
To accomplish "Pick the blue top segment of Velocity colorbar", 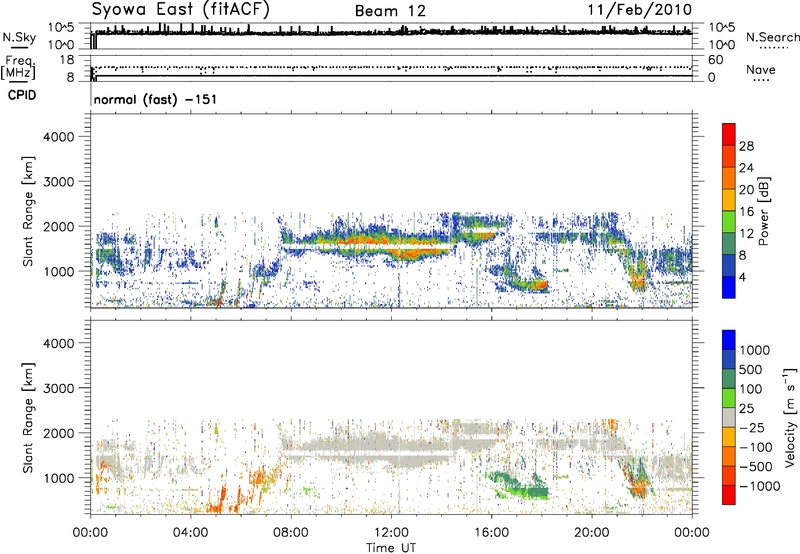I will pos(729,340).
